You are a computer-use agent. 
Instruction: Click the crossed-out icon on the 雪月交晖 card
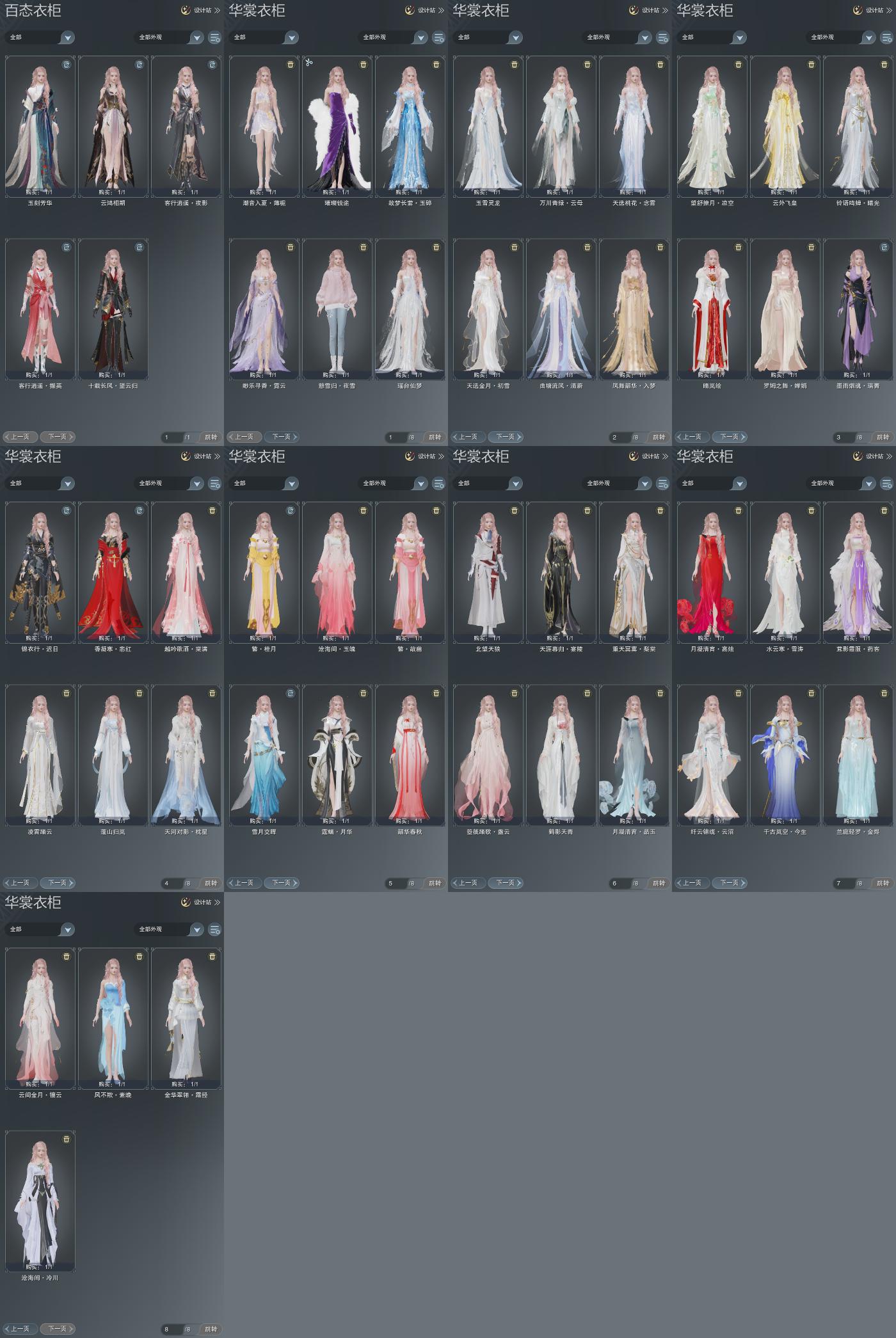tap(291, 693)
